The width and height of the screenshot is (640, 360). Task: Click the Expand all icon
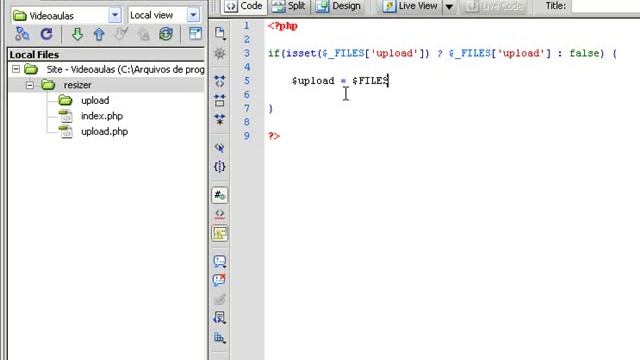tap(220, 119)
